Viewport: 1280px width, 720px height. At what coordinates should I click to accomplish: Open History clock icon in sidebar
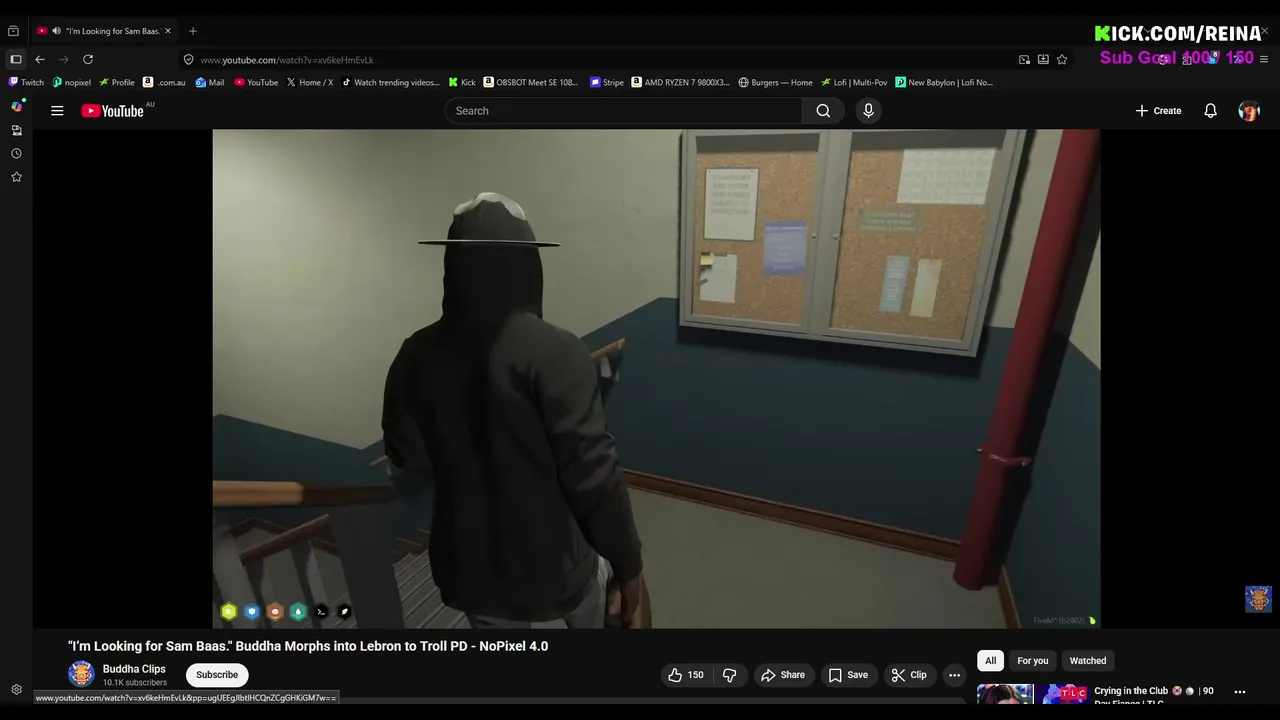click(x=16, y=153)
